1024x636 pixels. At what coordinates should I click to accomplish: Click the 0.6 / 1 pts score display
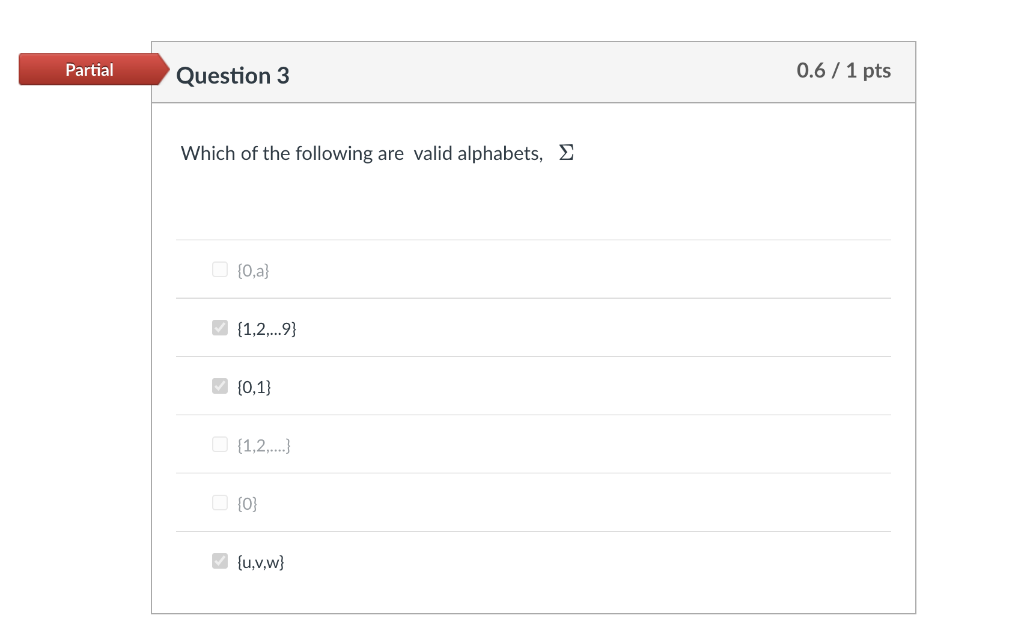point(843,71)
